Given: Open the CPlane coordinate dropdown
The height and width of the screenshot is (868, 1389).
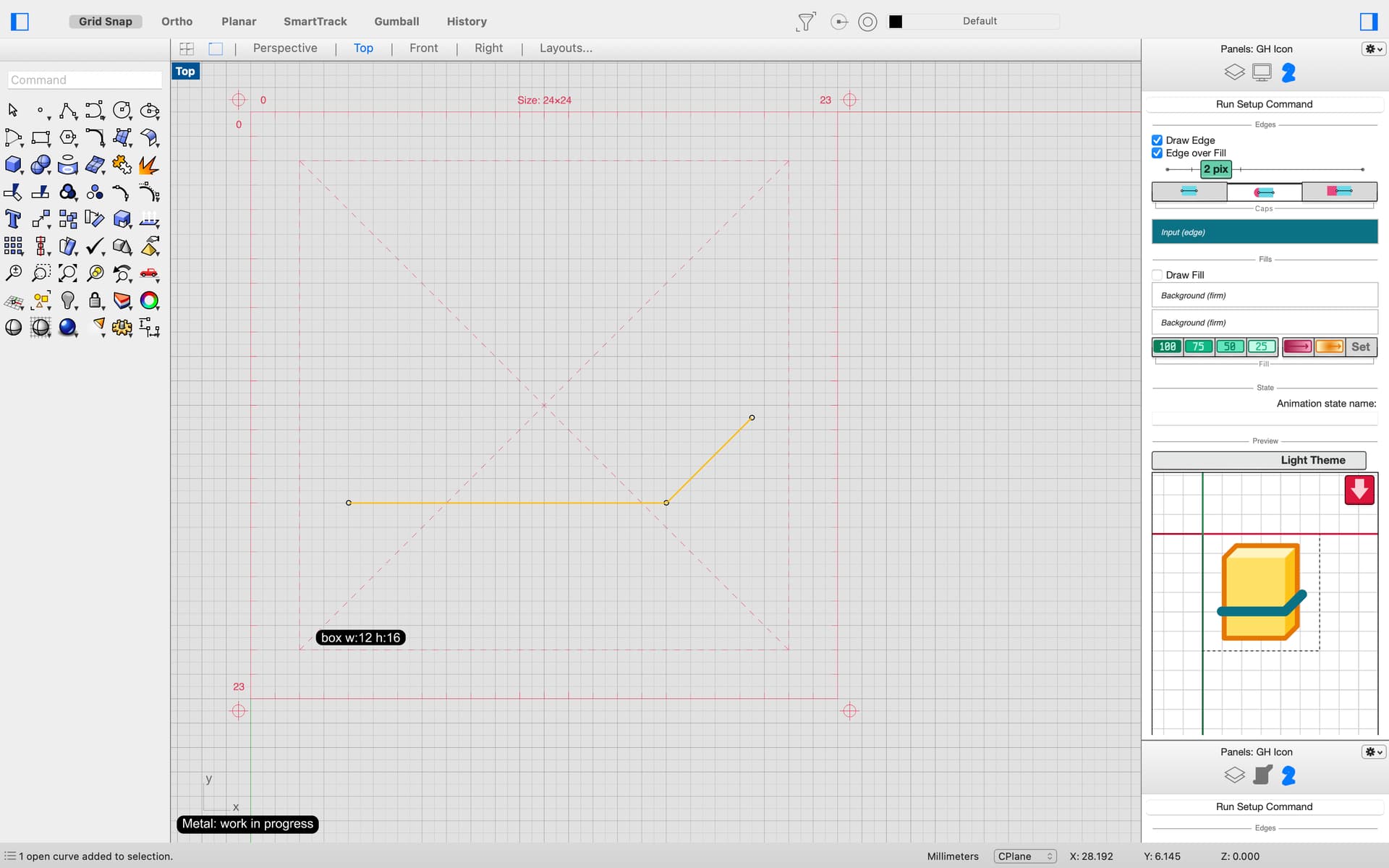Looking at the screenshot, I should click(1025, 856).
